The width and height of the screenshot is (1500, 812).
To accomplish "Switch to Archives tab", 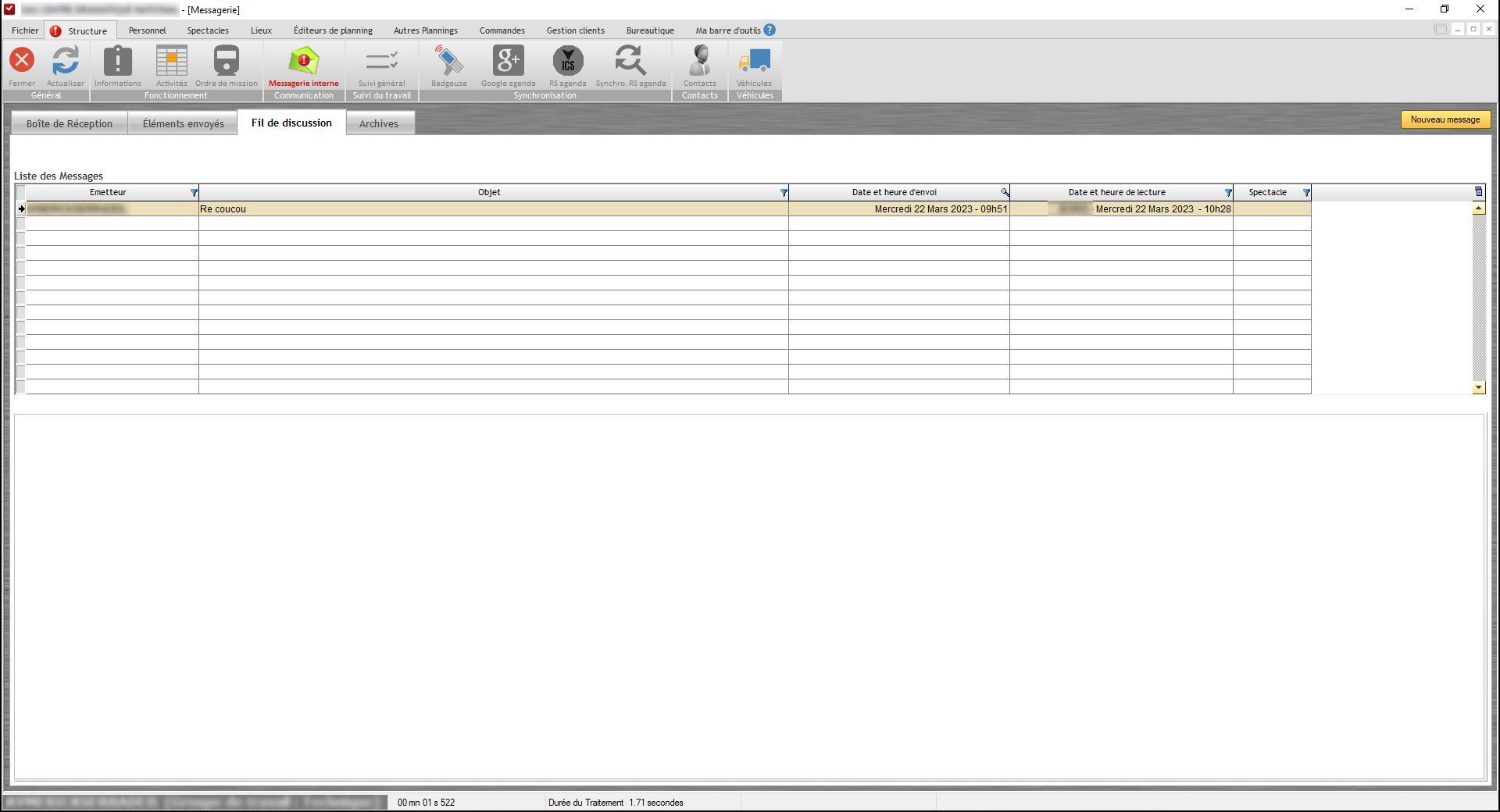I will [379, 123].
